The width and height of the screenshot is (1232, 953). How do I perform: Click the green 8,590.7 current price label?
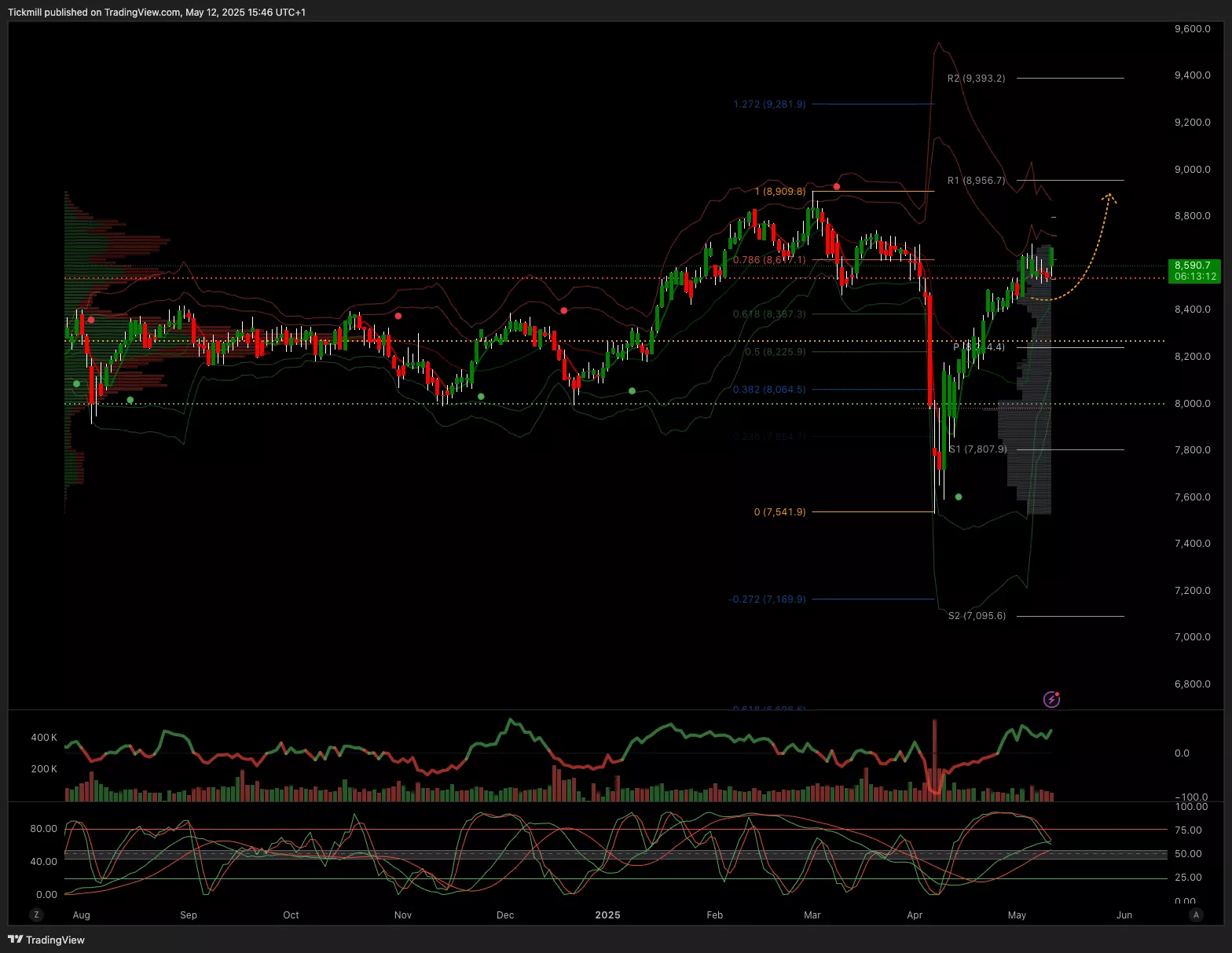(1195, 271)
